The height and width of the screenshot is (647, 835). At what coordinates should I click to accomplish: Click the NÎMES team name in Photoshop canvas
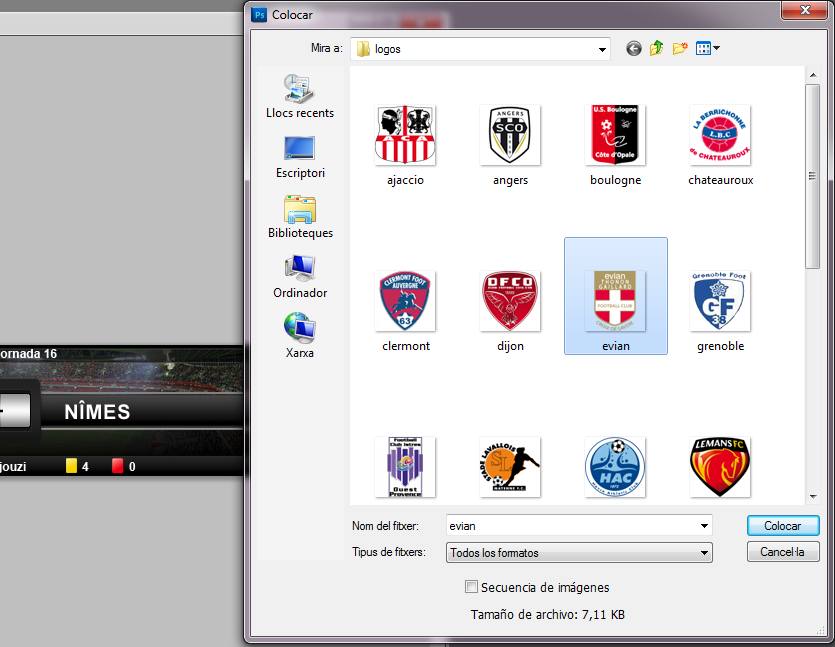pyautogui.click(x=97, y=412)
